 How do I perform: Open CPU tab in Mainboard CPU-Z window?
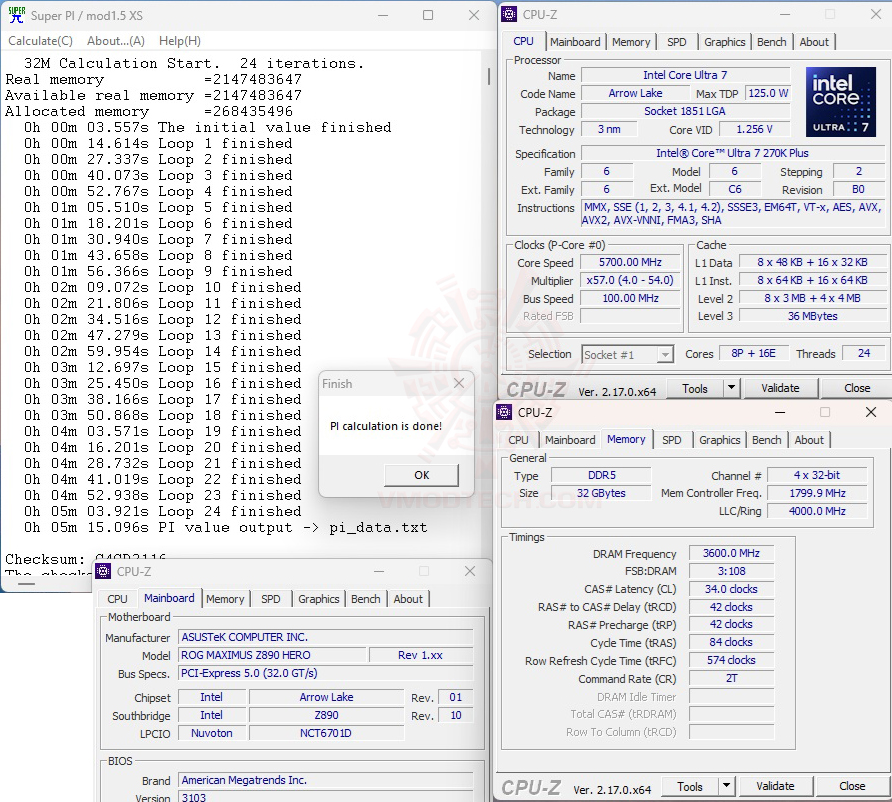pyautogui.click(x=117, y=599)
